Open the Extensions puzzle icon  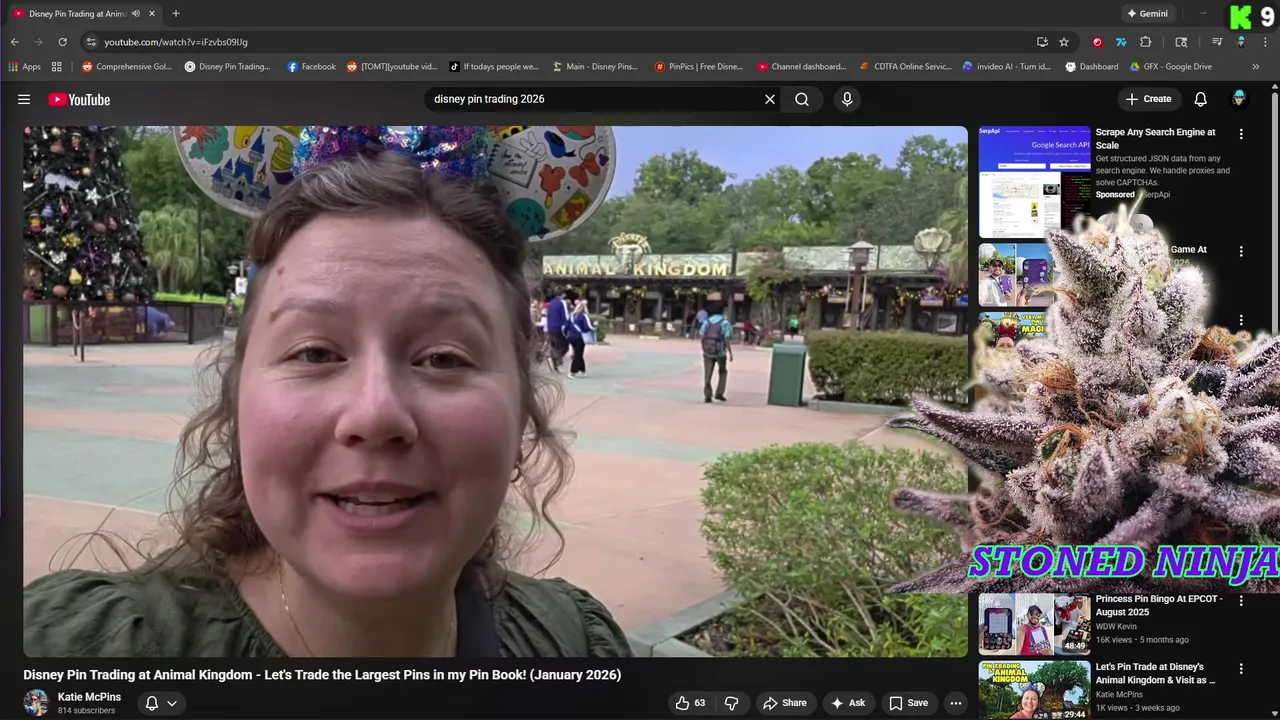click(x=1146, y=42)
